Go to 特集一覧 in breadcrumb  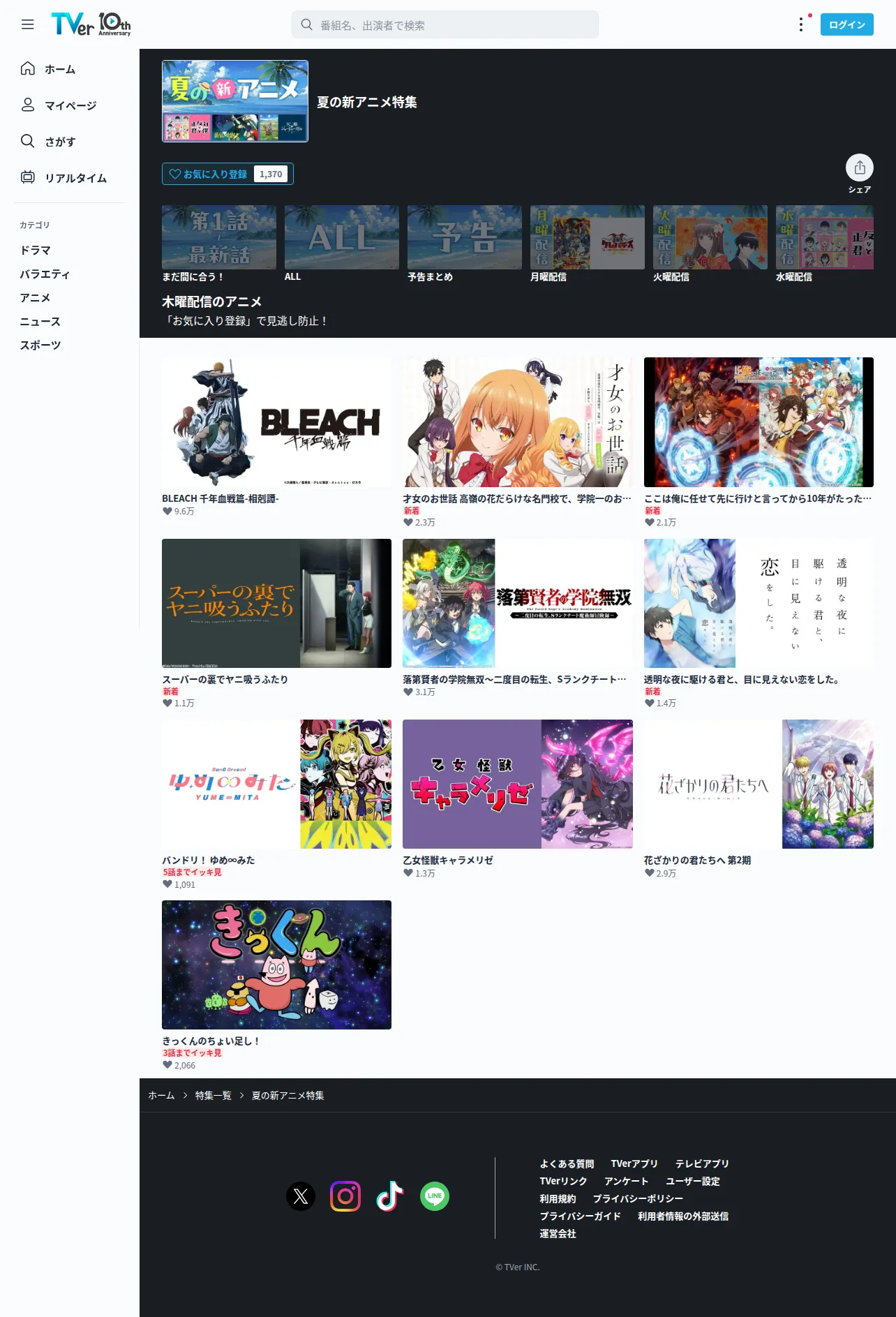[213, 1095]
